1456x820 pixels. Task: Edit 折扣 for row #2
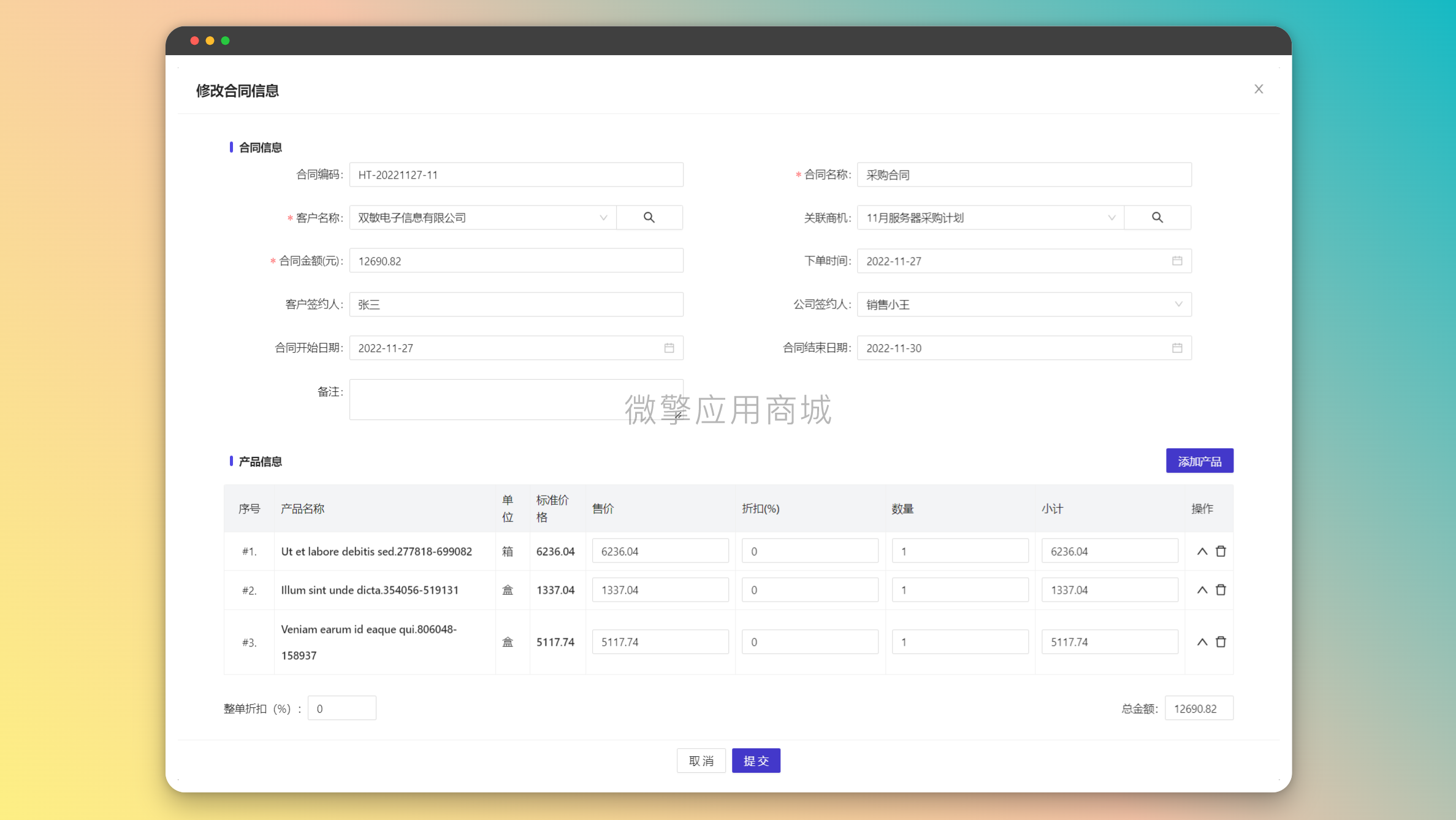810,590
